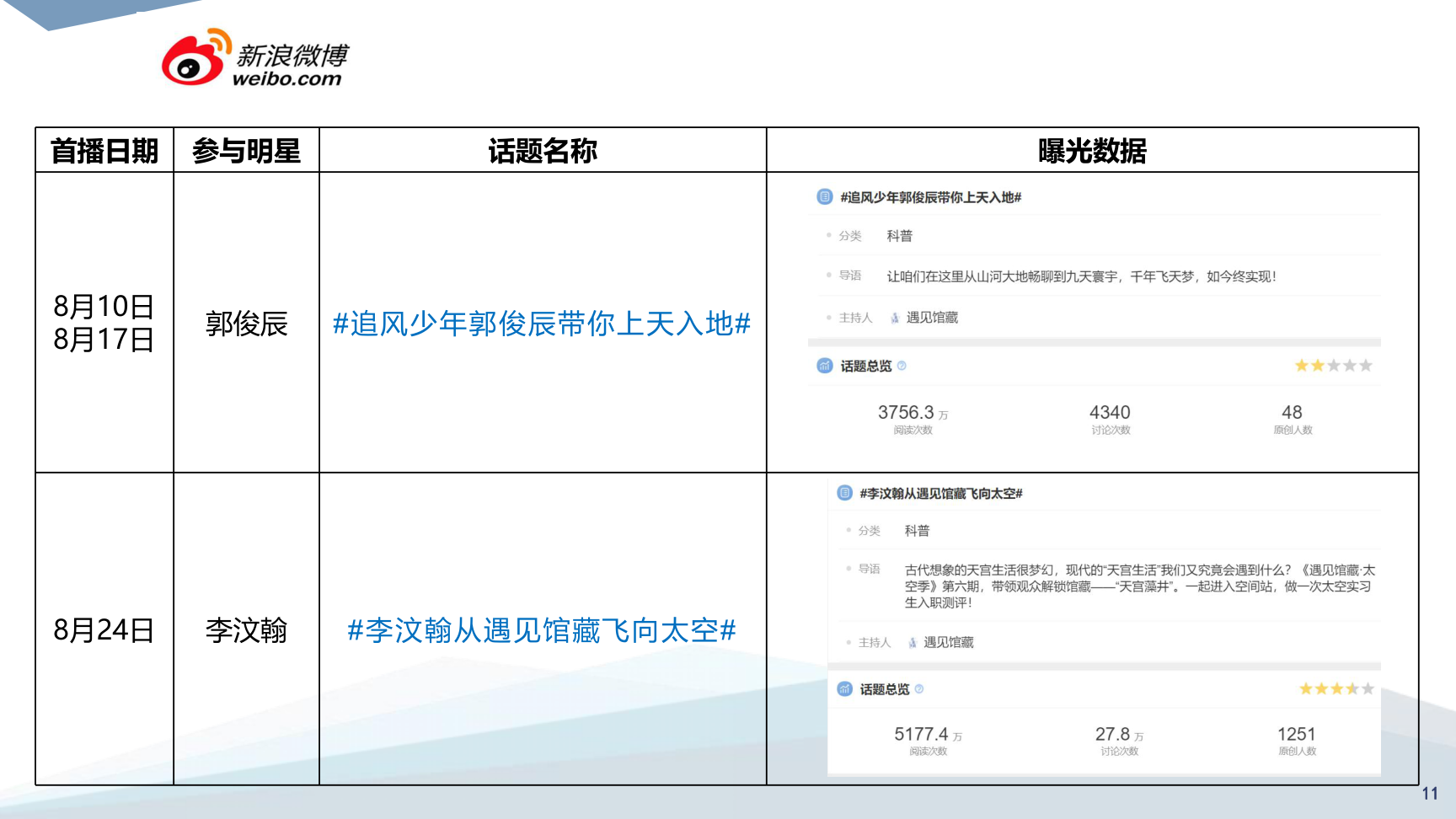Screen dimensions: 1456x819
Task: Click the help icon next to 话题总览 in the 郭俊辰 panel
Action: point(902,366)
